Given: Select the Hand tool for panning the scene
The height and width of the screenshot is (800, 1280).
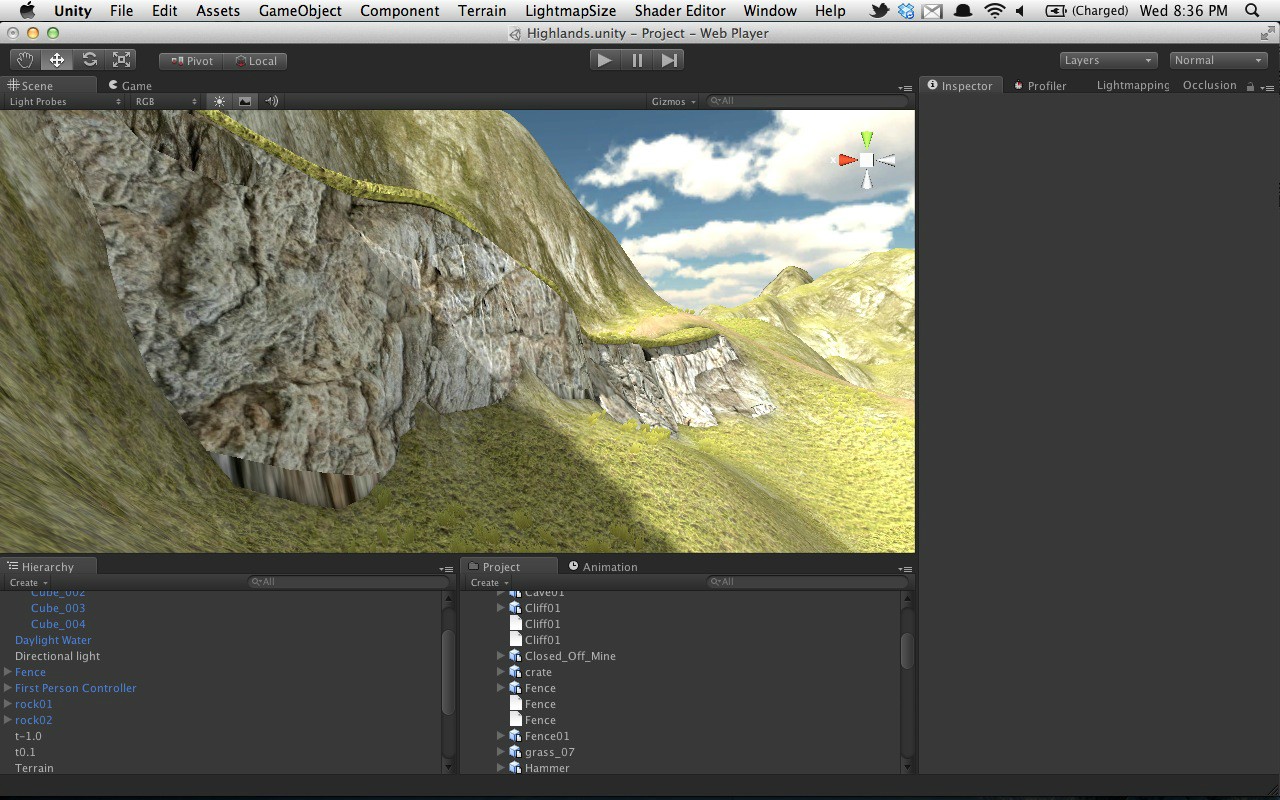Looking at the screenshot, I should (x=24, y=59).
